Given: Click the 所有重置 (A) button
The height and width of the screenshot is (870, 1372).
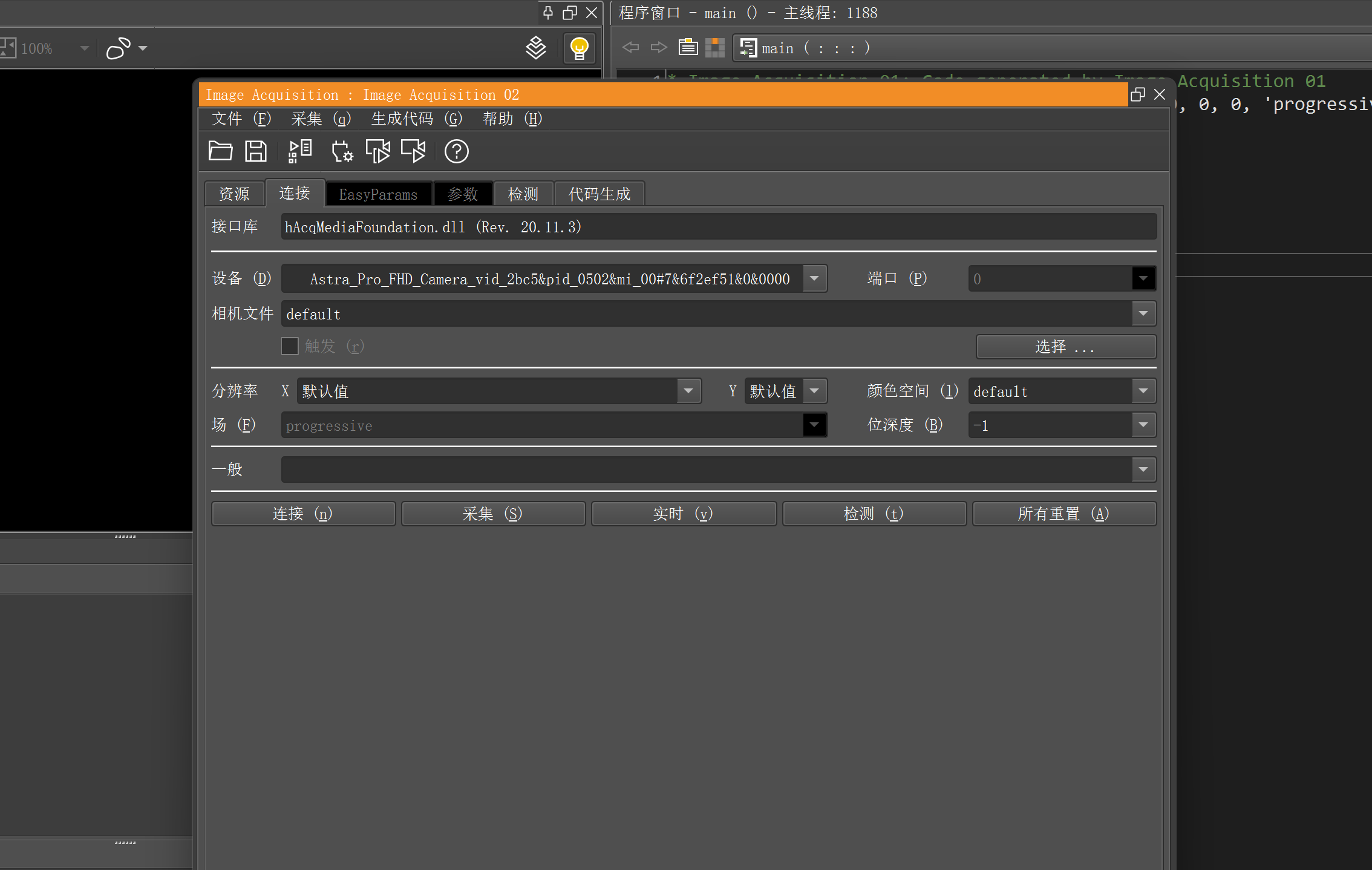Looking at the screenshot, I should point(1064,514).
